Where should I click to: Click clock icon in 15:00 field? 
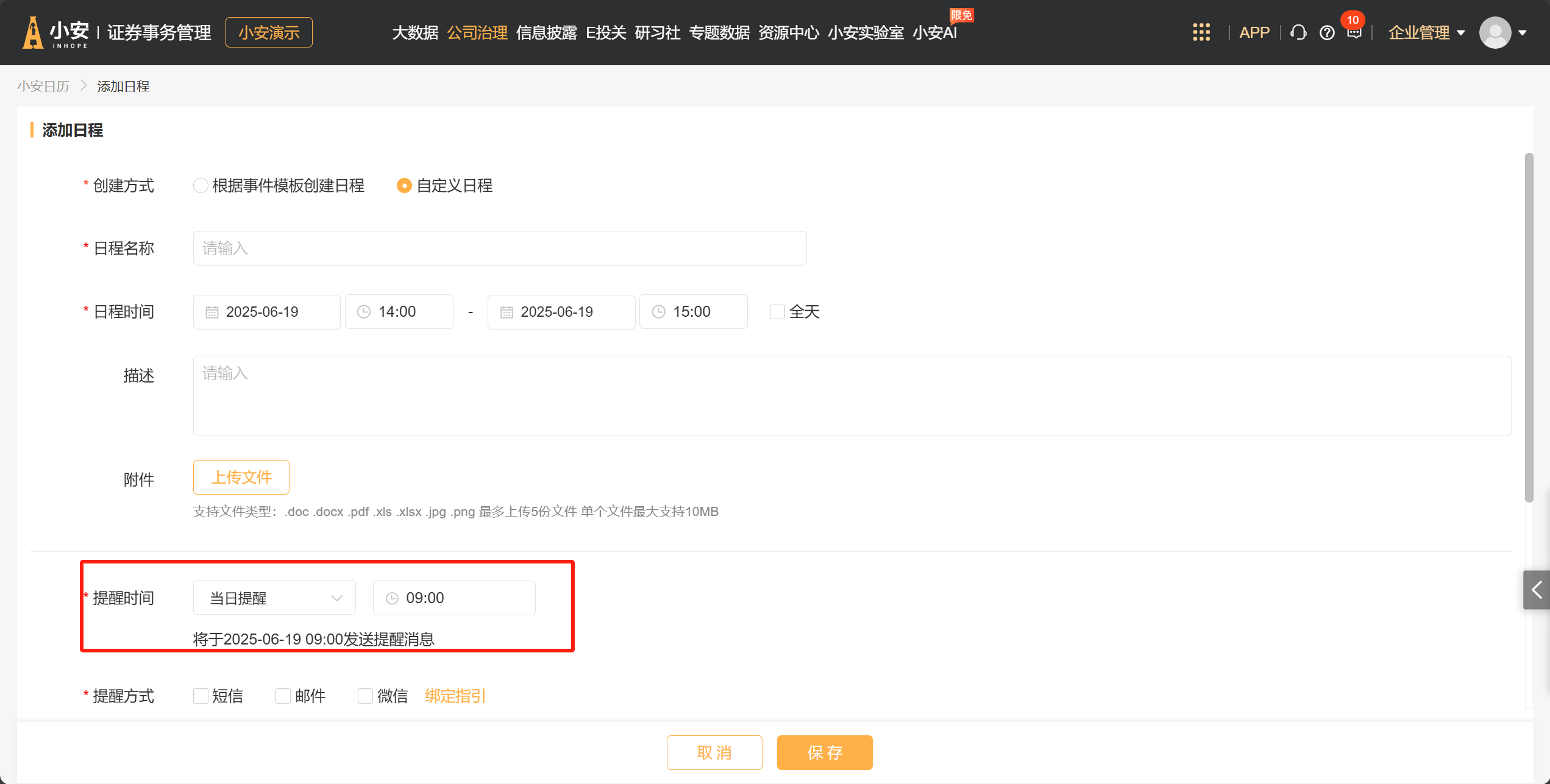[659, 312]
